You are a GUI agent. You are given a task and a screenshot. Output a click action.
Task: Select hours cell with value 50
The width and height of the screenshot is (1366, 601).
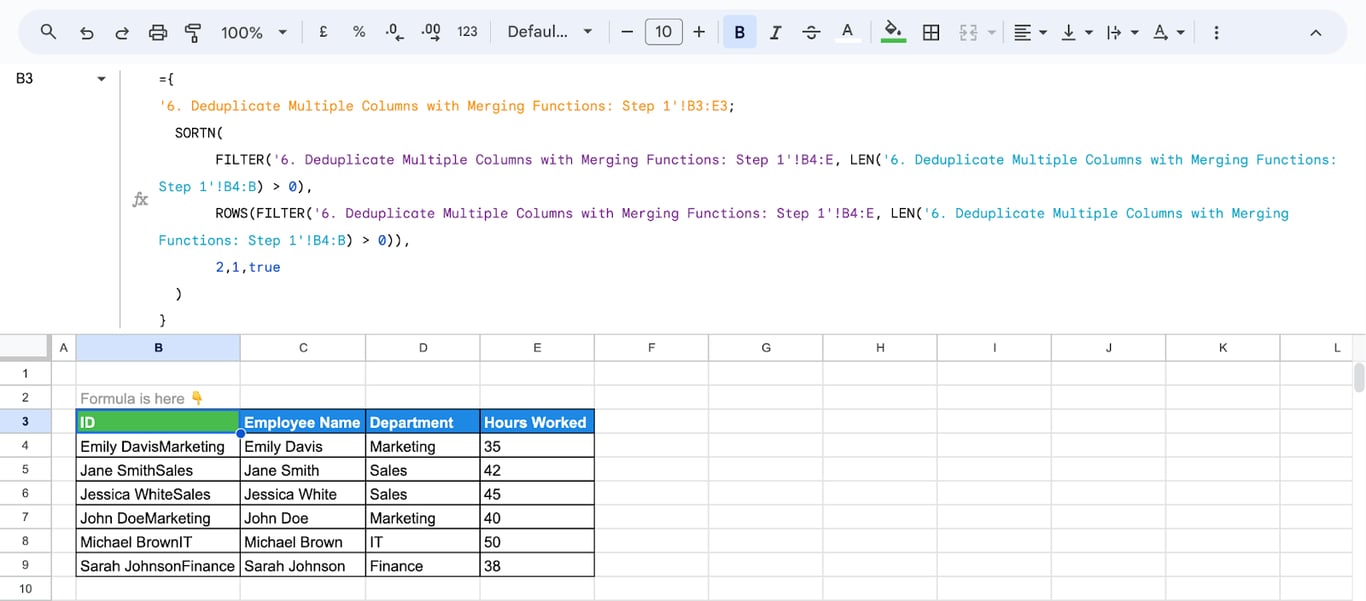point(537,542)
